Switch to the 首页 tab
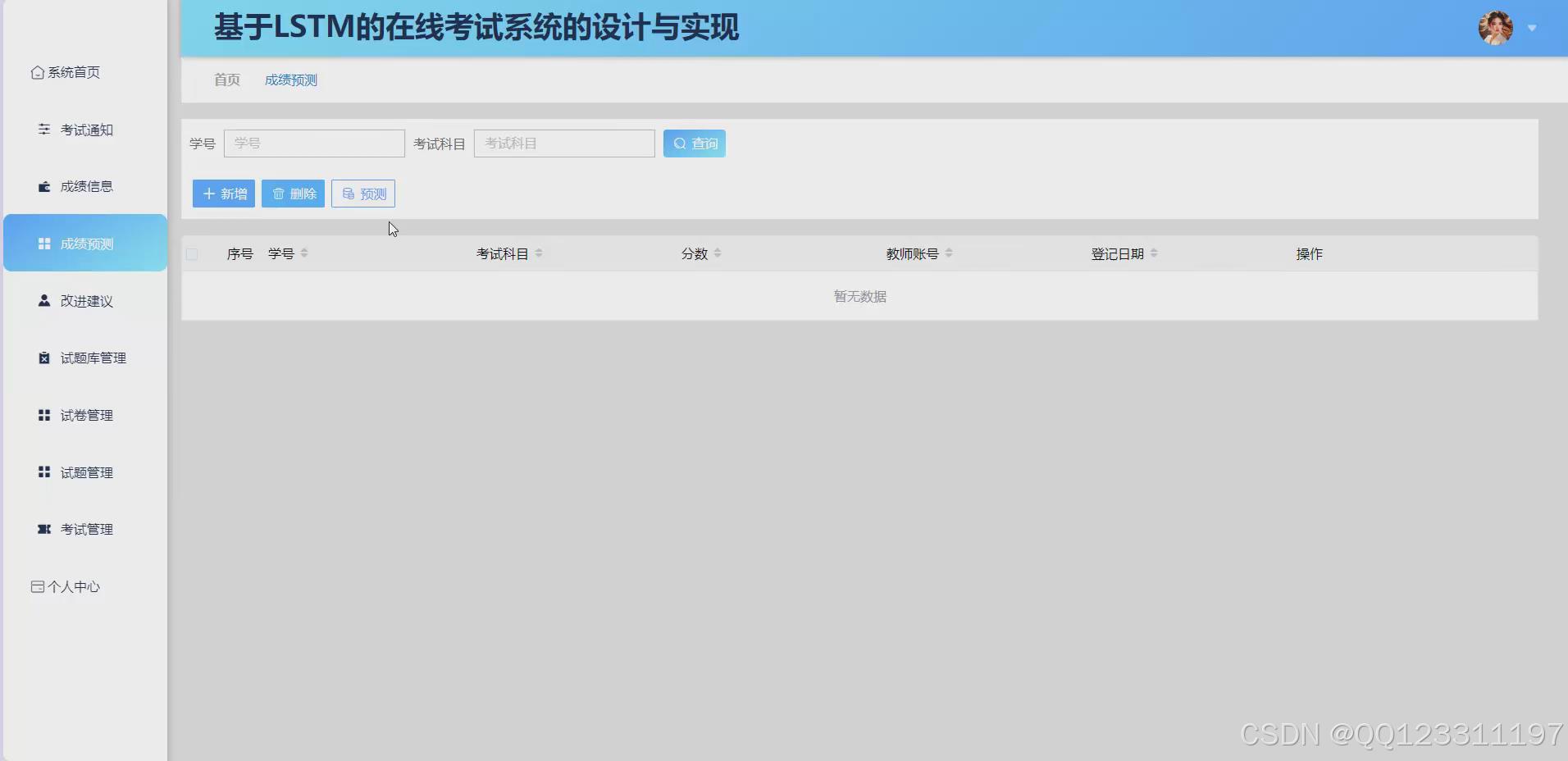The width and height of the screenshot is (1568, 761). click(226, 80)
